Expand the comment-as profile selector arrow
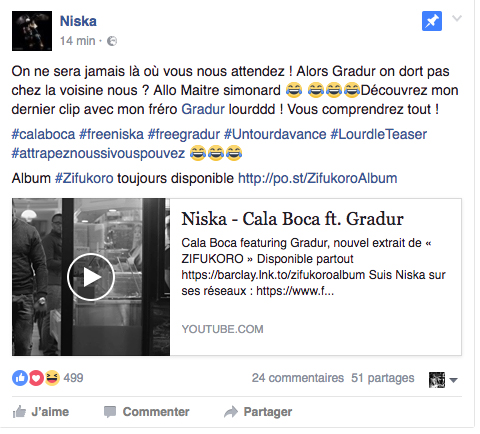The image size is (480, 434). click(x=453, y=380)
